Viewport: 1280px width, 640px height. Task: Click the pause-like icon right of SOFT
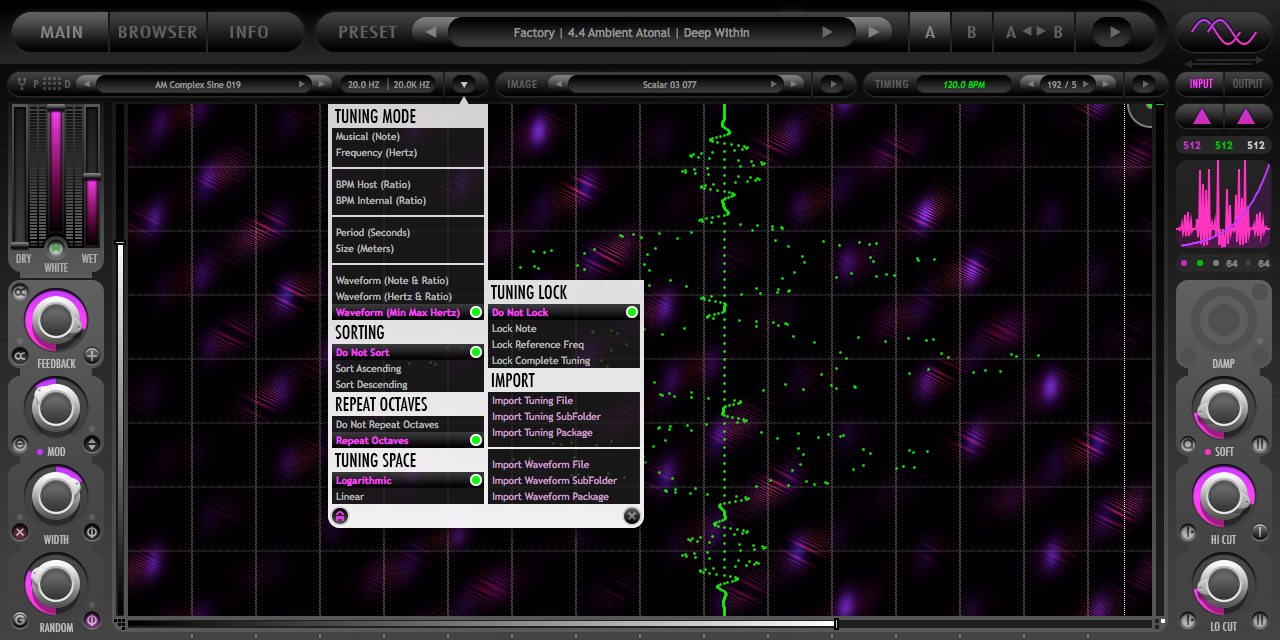[1260, 444]
